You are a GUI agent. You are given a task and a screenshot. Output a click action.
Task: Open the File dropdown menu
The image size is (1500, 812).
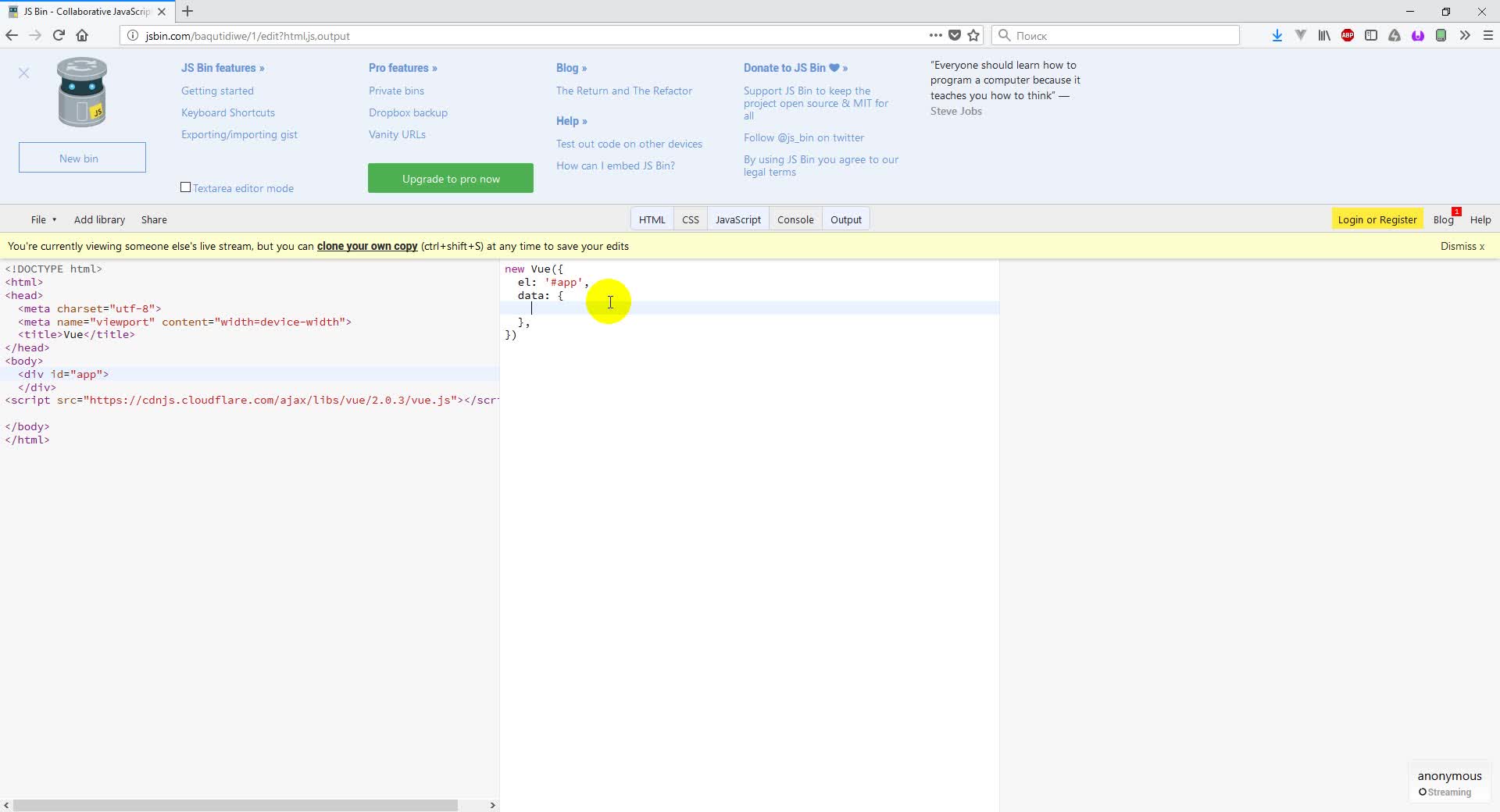(44, 219)
